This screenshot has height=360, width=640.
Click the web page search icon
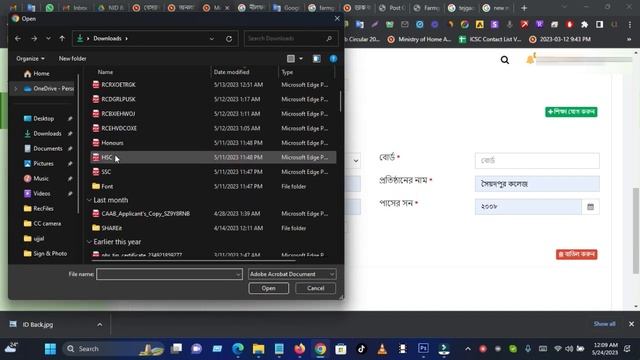point(505,60)
